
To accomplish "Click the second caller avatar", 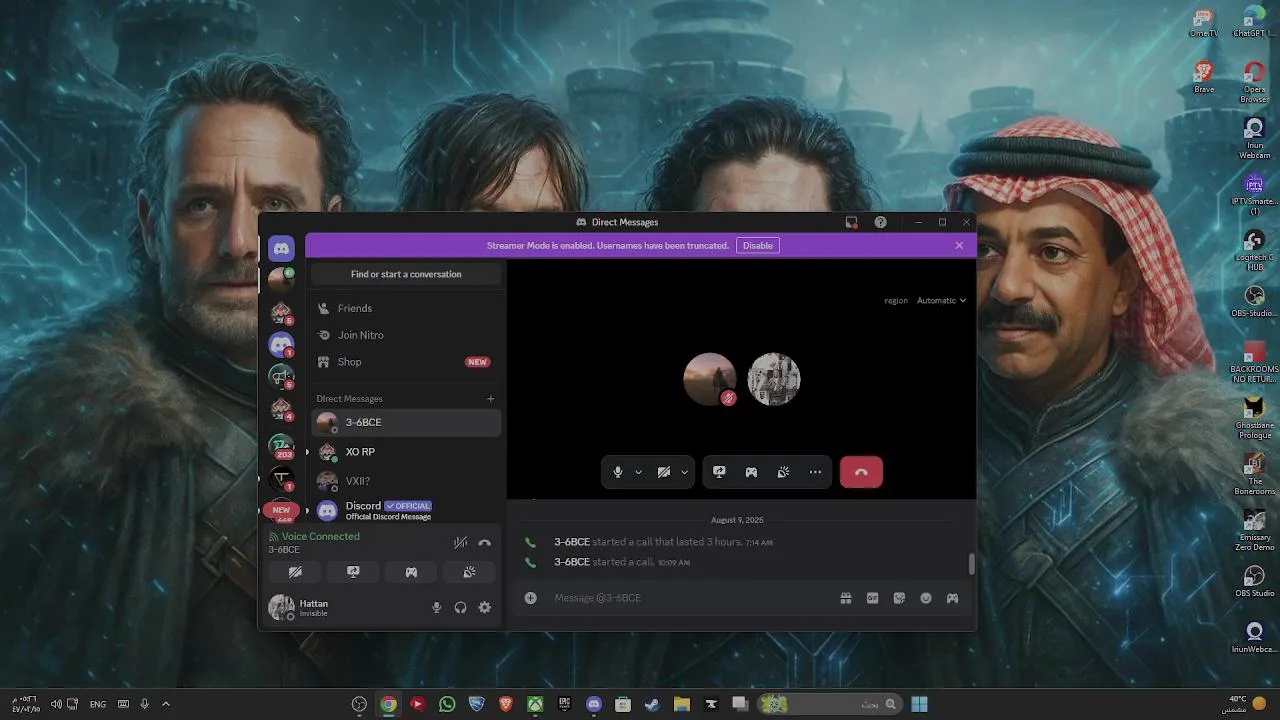I will click(774, 379).
